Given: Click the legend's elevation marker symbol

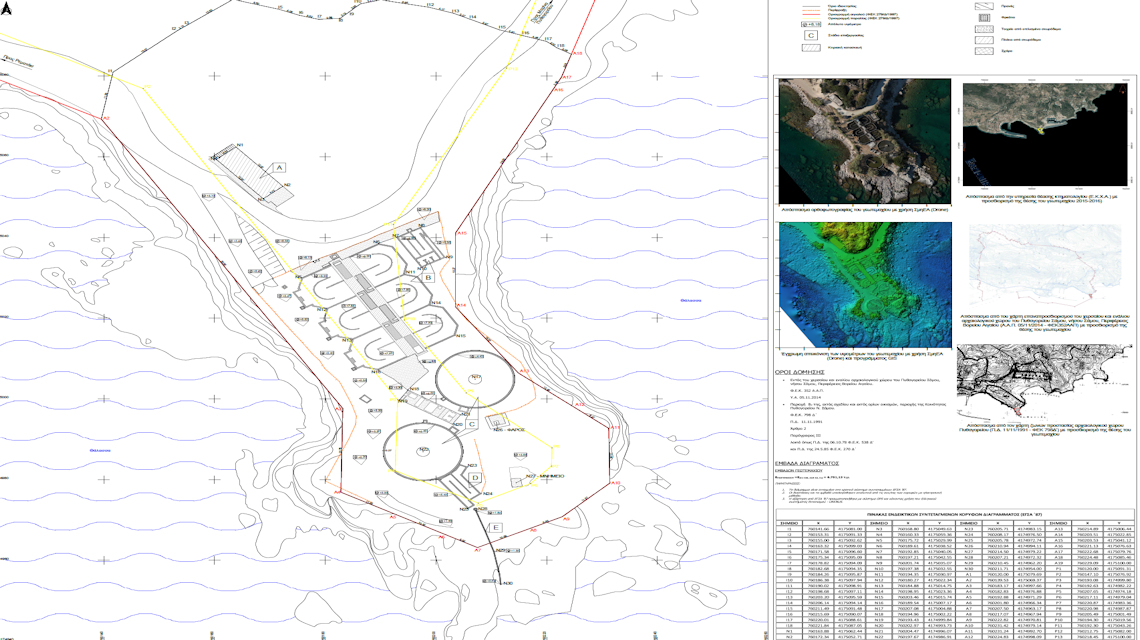Looking at the screenshot, I should (811, 24).
